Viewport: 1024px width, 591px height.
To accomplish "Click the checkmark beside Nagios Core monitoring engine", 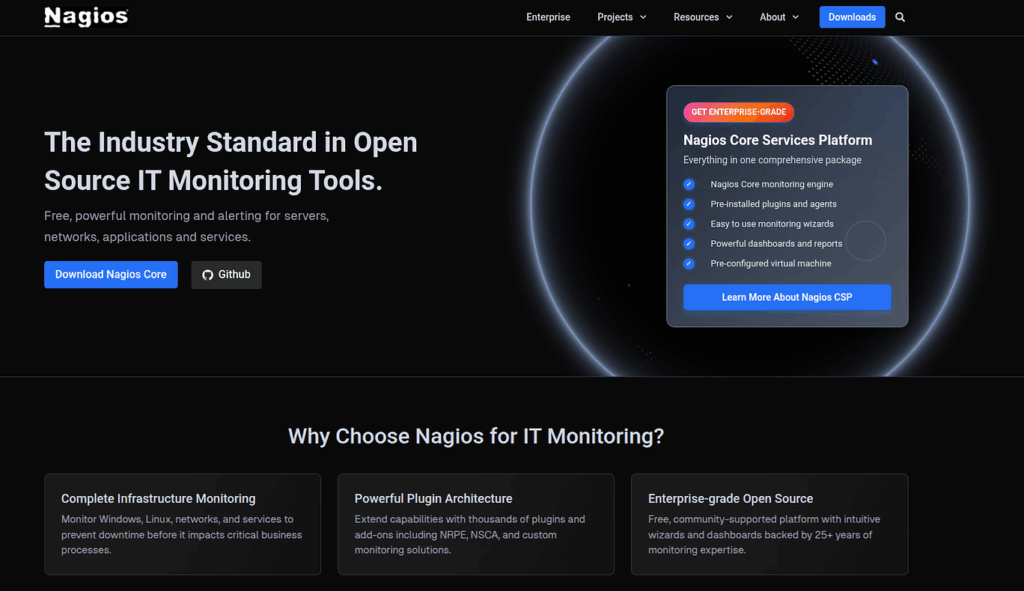I will click(x=688, y=184).
